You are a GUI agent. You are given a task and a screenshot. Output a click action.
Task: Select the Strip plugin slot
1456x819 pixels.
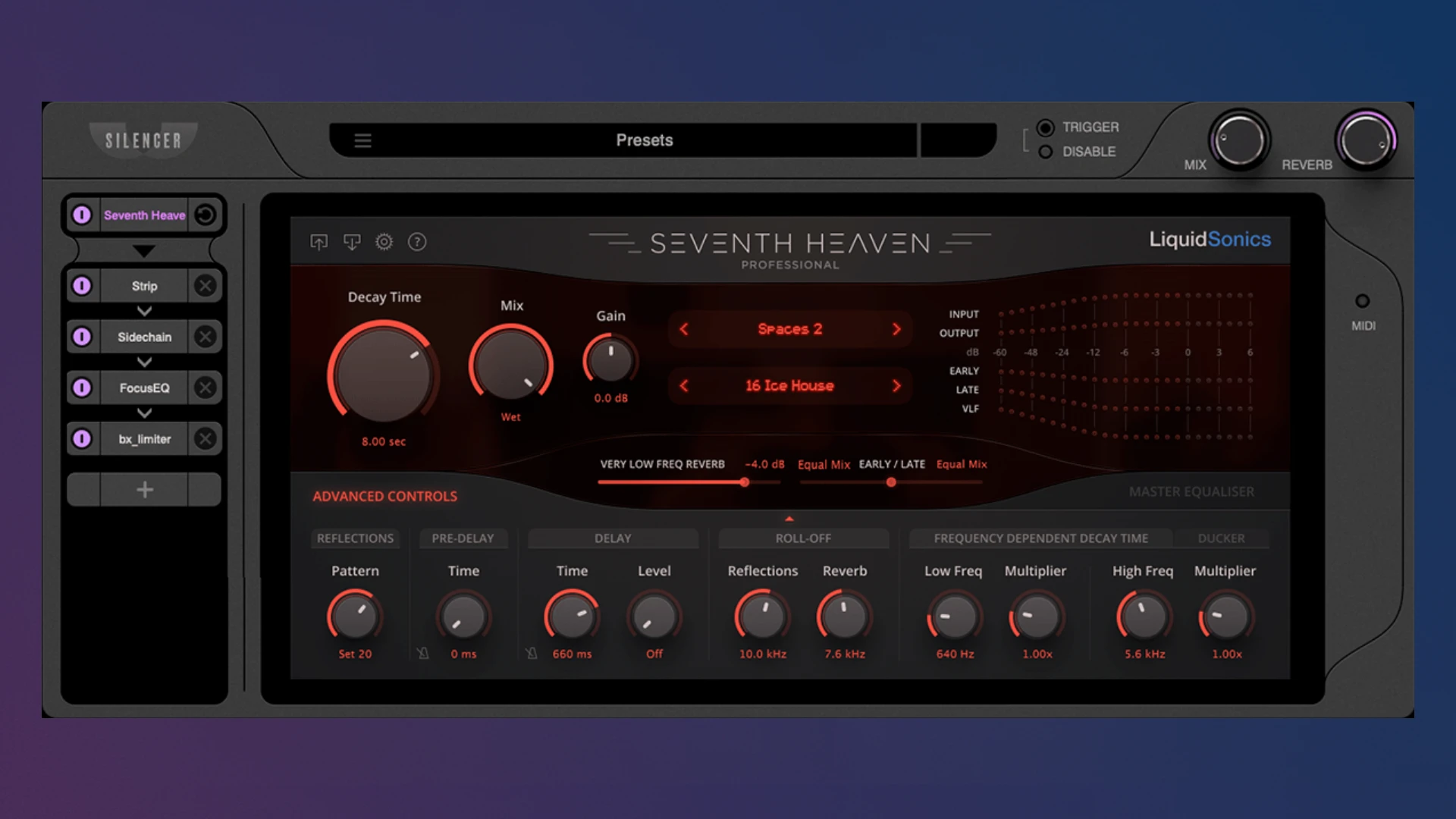(144, 286)
